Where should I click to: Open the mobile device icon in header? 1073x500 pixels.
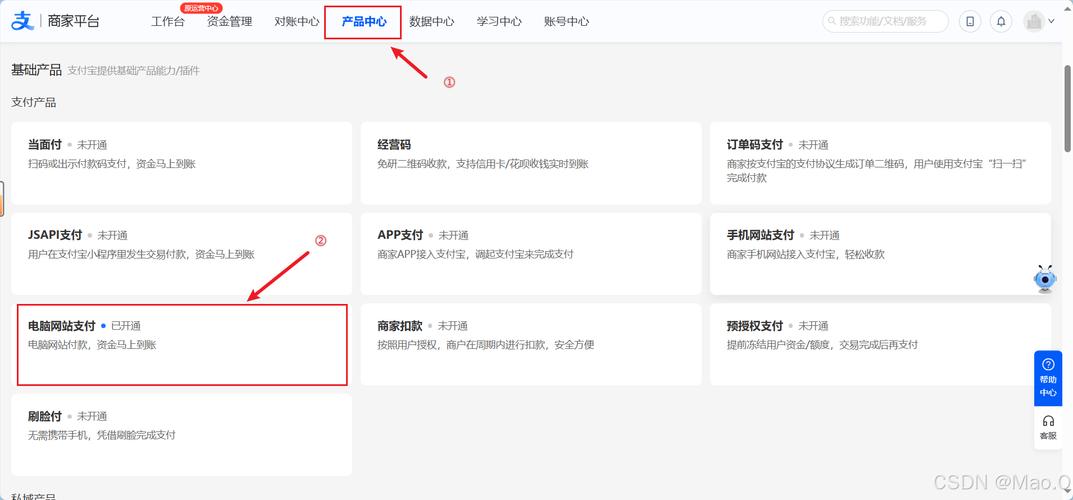970,21
